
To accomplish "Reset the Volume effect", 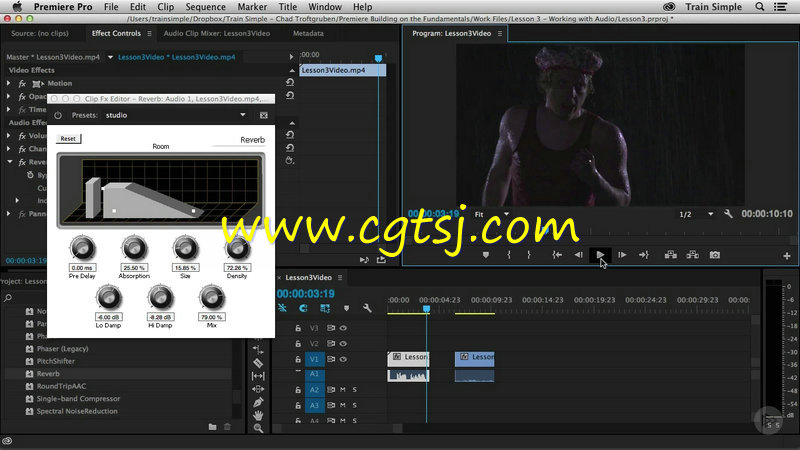I will [x=290, y=135].
